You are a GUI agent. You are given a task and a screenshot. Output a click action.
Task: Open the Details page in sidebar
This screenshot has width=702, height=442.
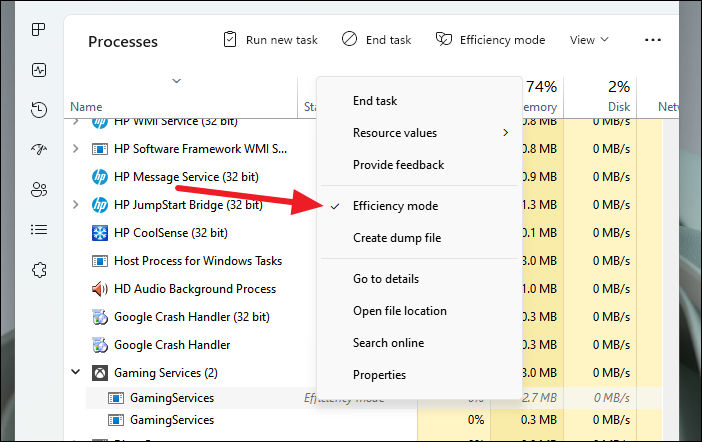[39, 230]
